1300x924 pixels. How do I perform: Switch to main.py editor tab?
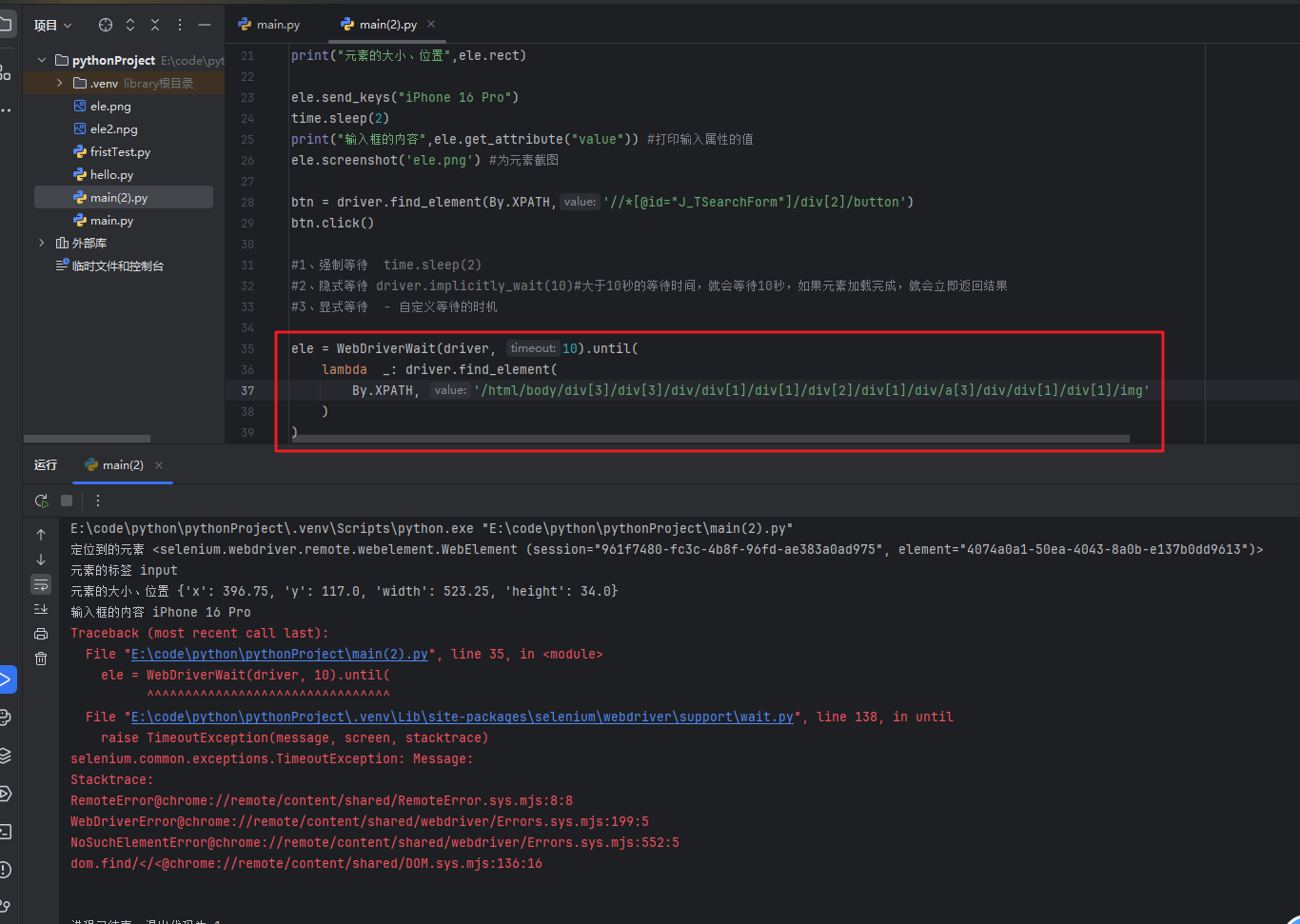coord(269,25)
